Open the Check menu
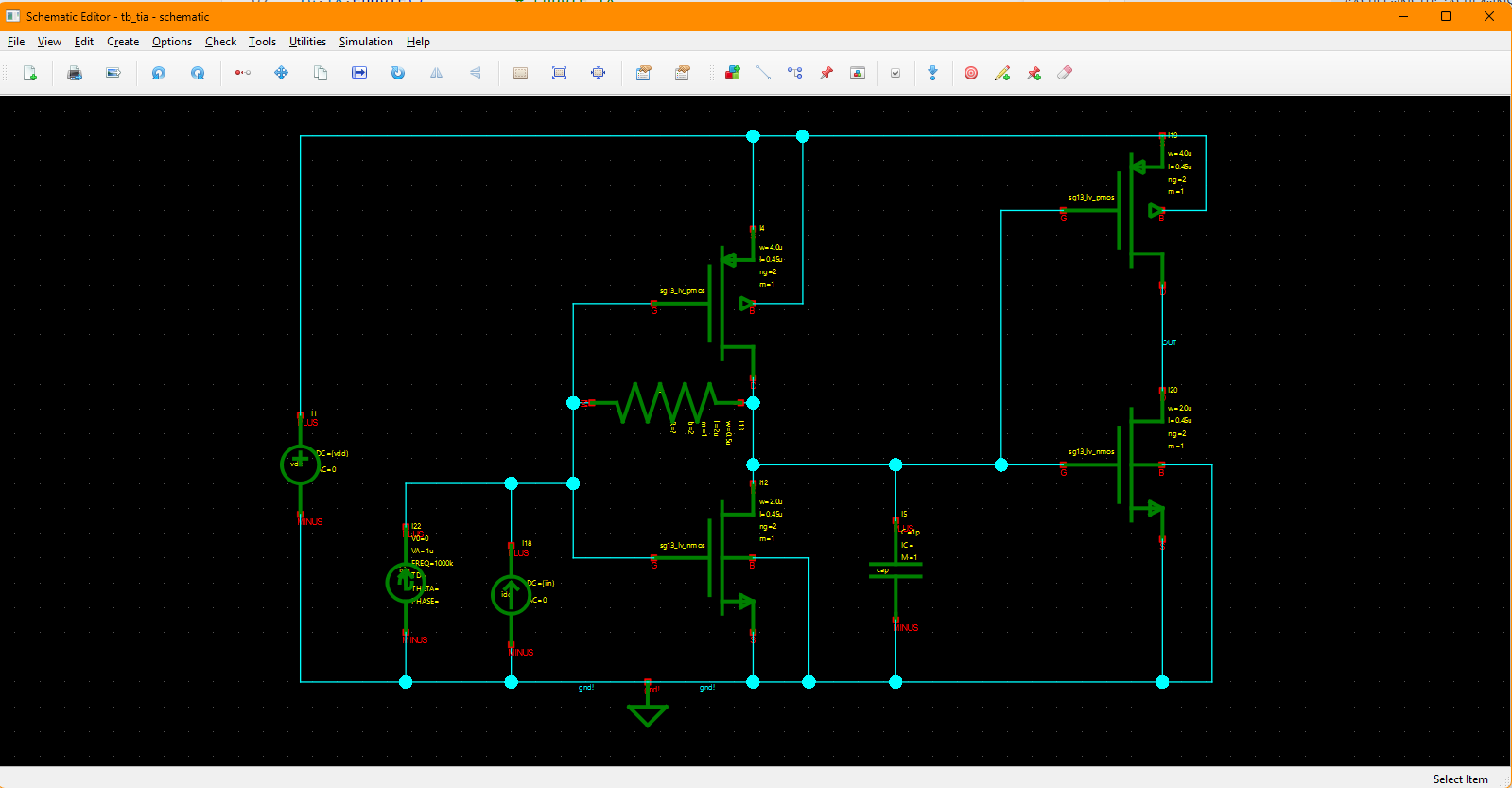The image size is (1512, 788). tap(220, 42)
